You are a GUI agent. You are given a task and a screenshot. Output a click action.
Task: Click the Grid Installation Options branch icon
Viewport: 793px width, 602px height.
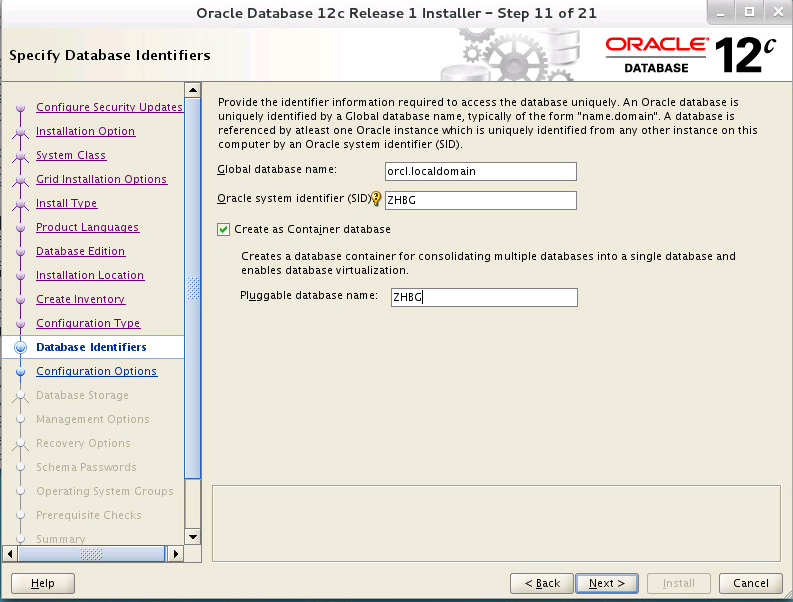pos(20,181)
